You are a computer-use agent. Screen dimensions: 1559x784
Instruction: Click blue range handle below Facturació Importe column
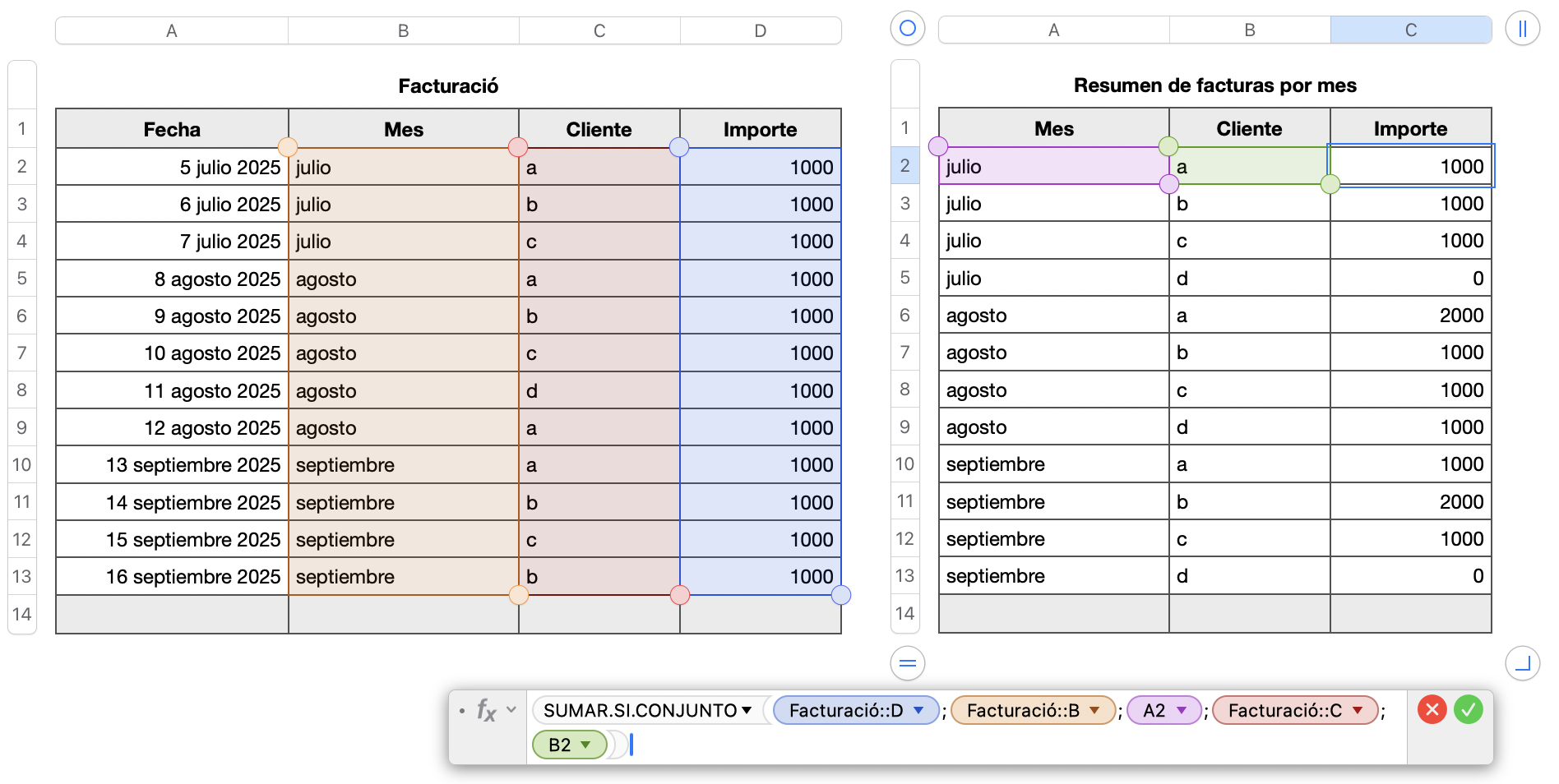(840, 595)
